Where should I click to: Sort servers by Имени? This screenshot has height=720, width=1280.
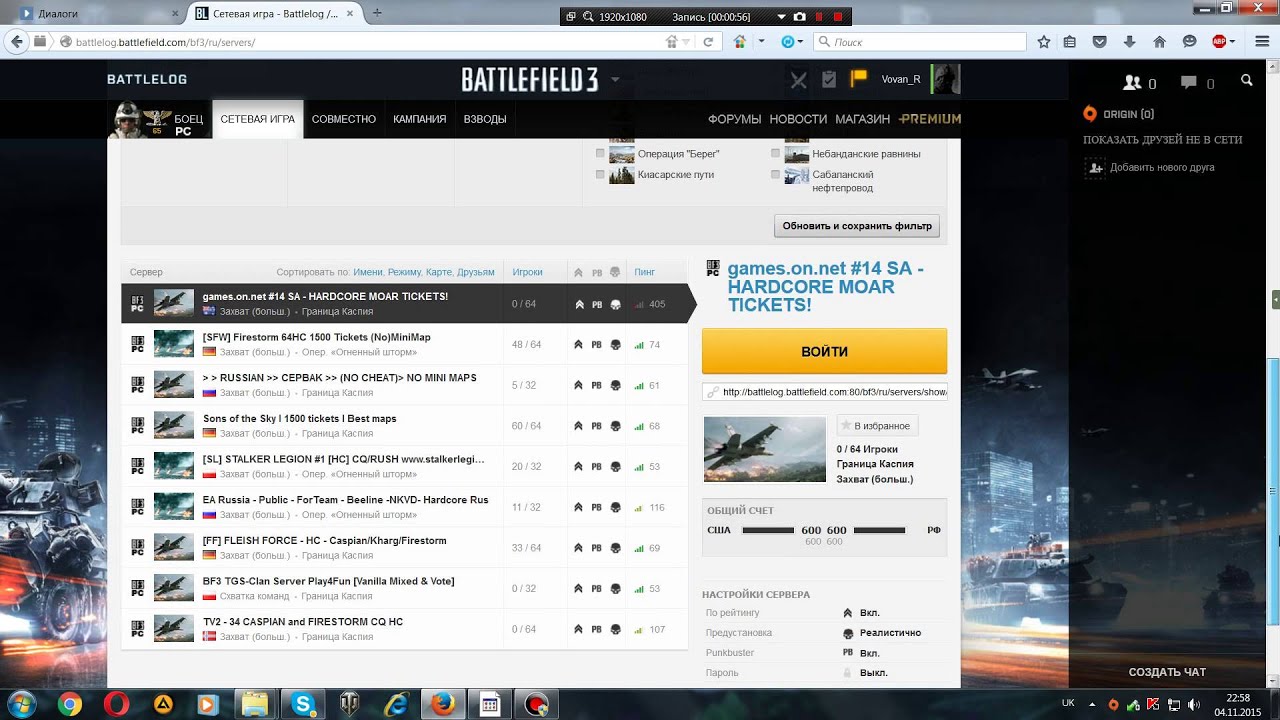click(367, 272)
